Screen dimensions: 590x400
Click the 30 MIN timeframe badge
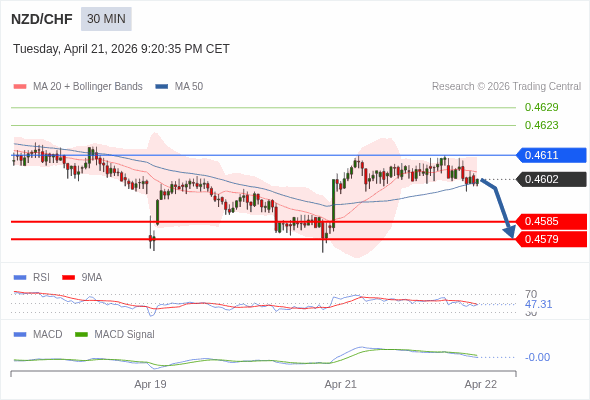106,19
